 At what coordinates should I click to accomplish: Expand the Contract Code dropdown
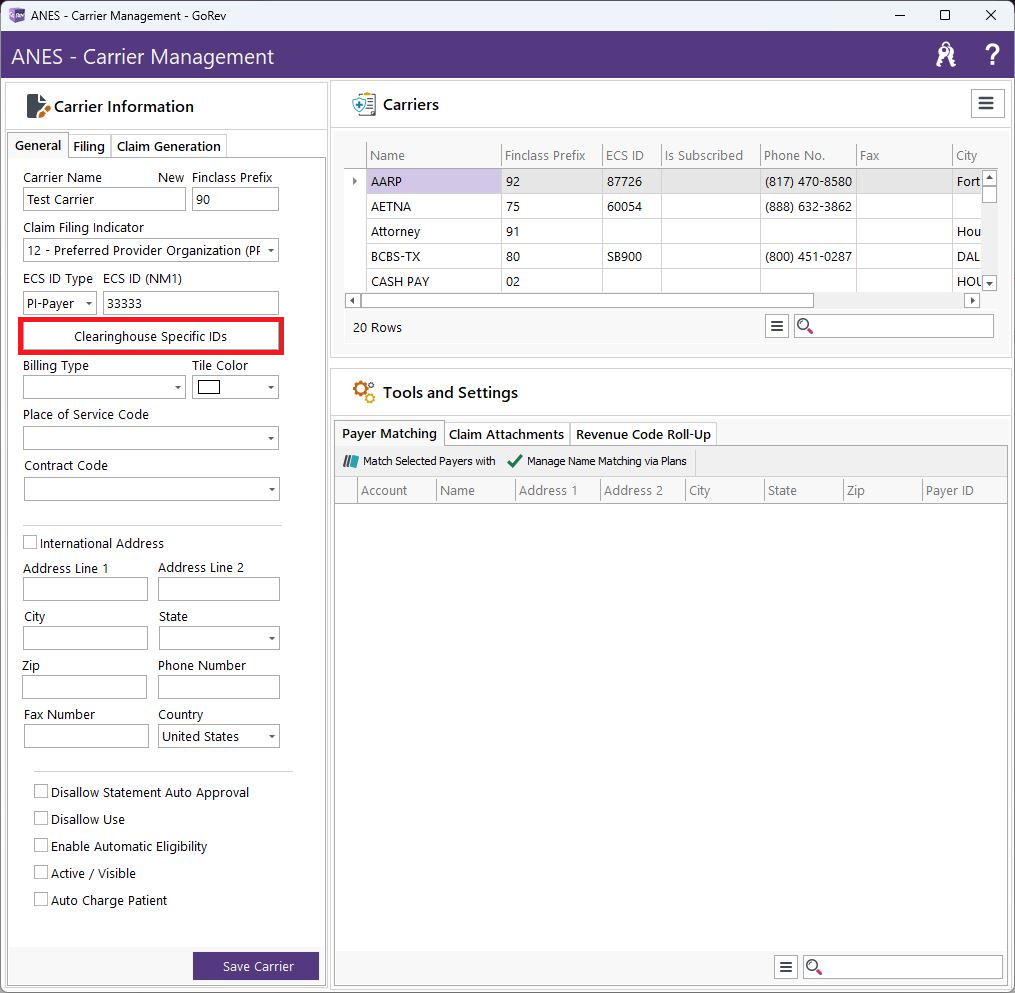pos(272,489)
